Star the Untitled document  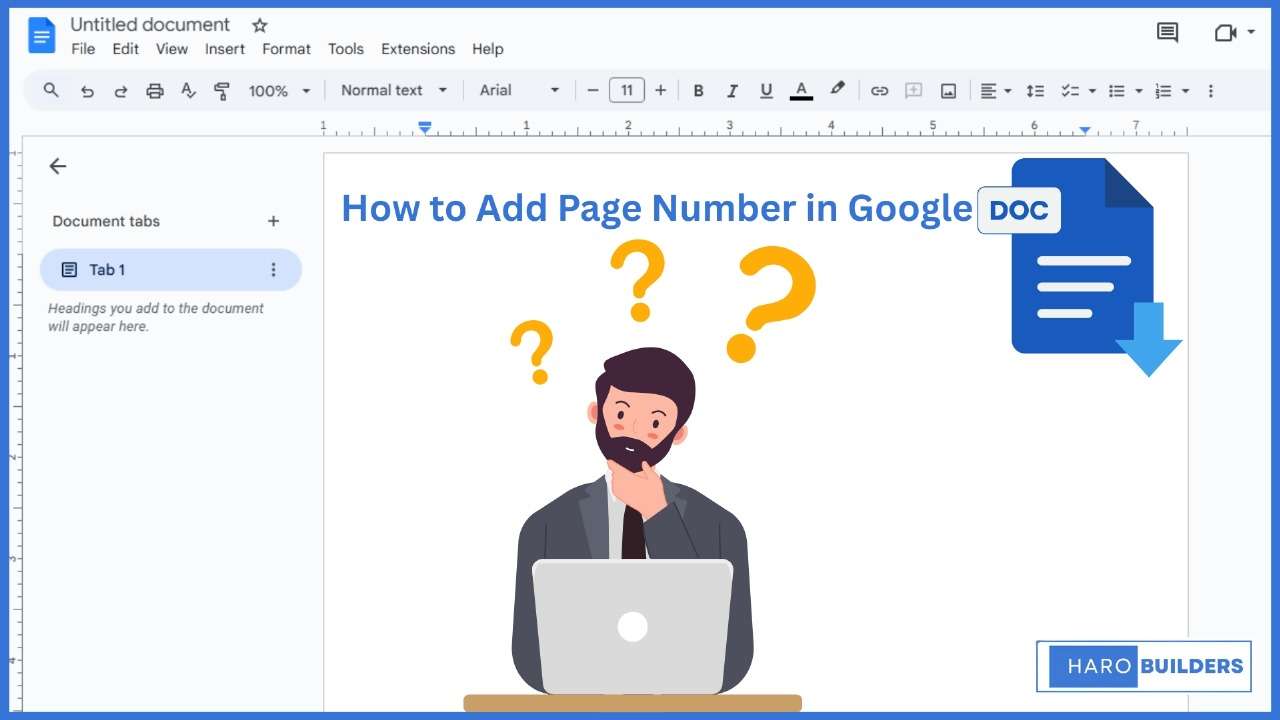tap(259, 25)
